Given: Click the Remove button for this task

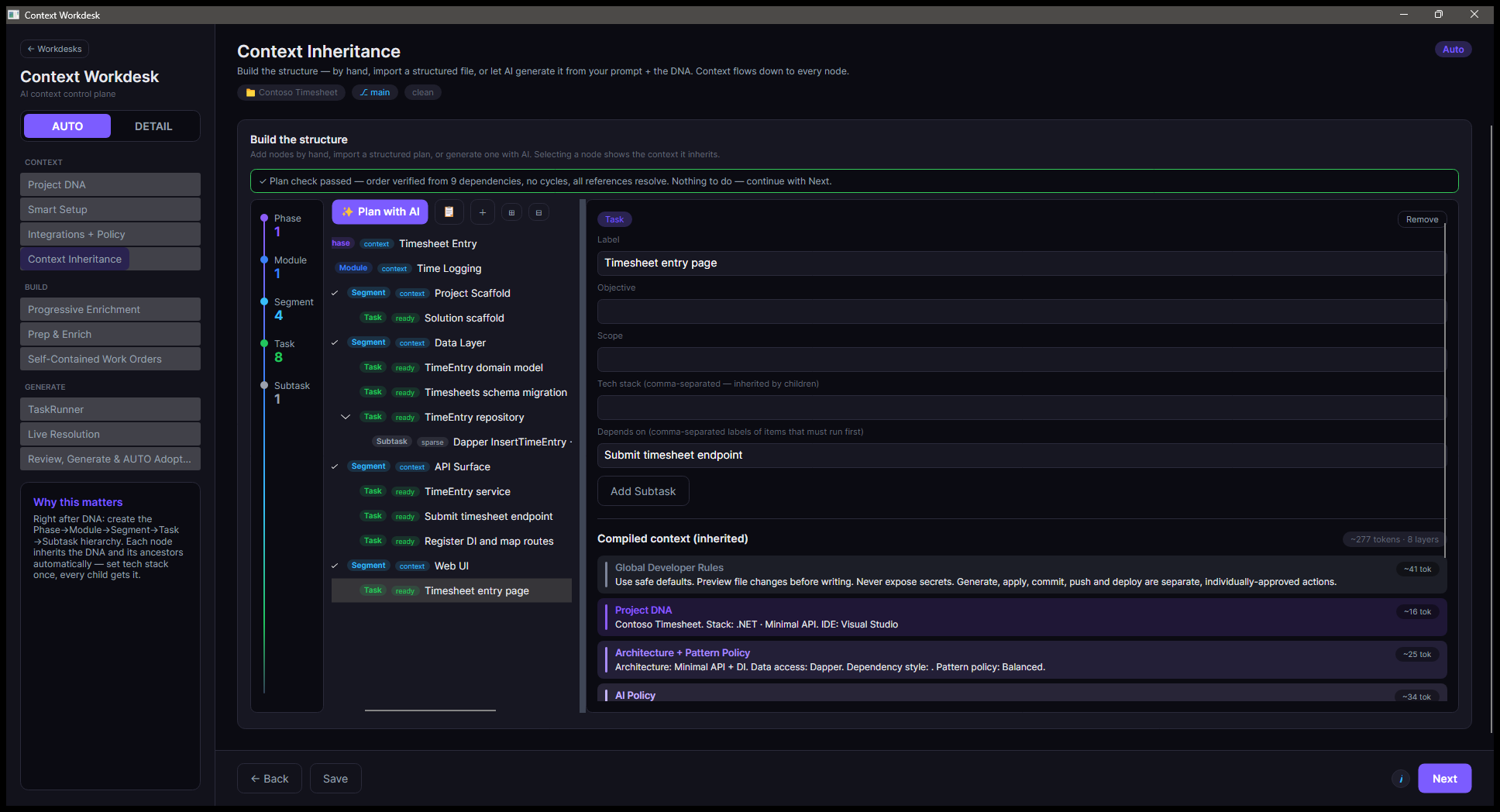Looking at the screenshot, I should coord(1422,219).
